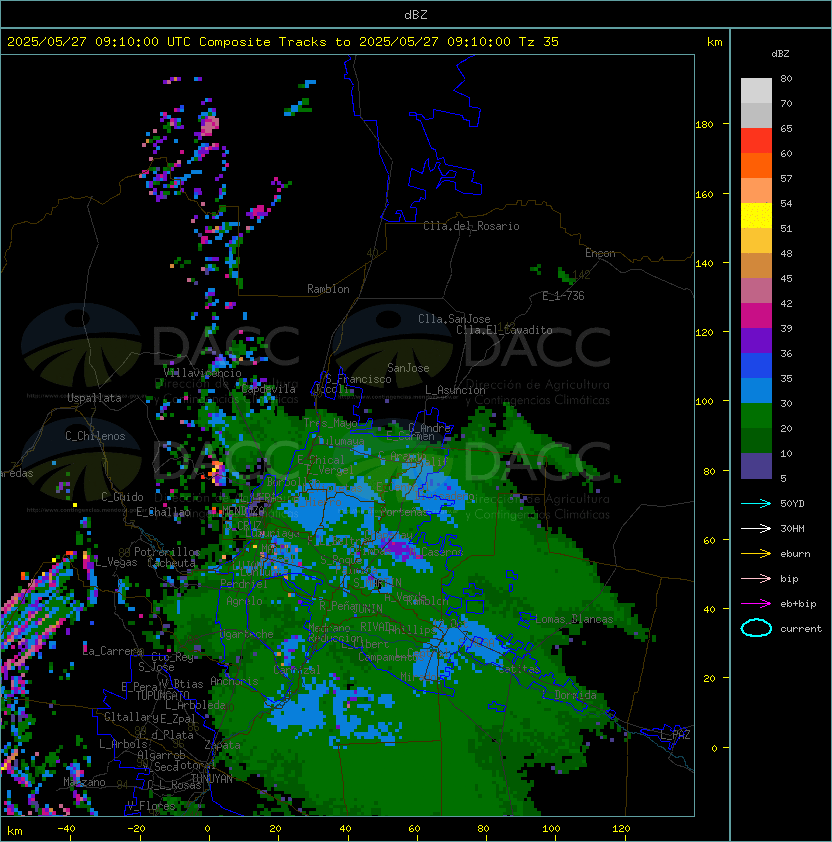Click the '180' km vertical axis tick label

(x=704, y=125)
